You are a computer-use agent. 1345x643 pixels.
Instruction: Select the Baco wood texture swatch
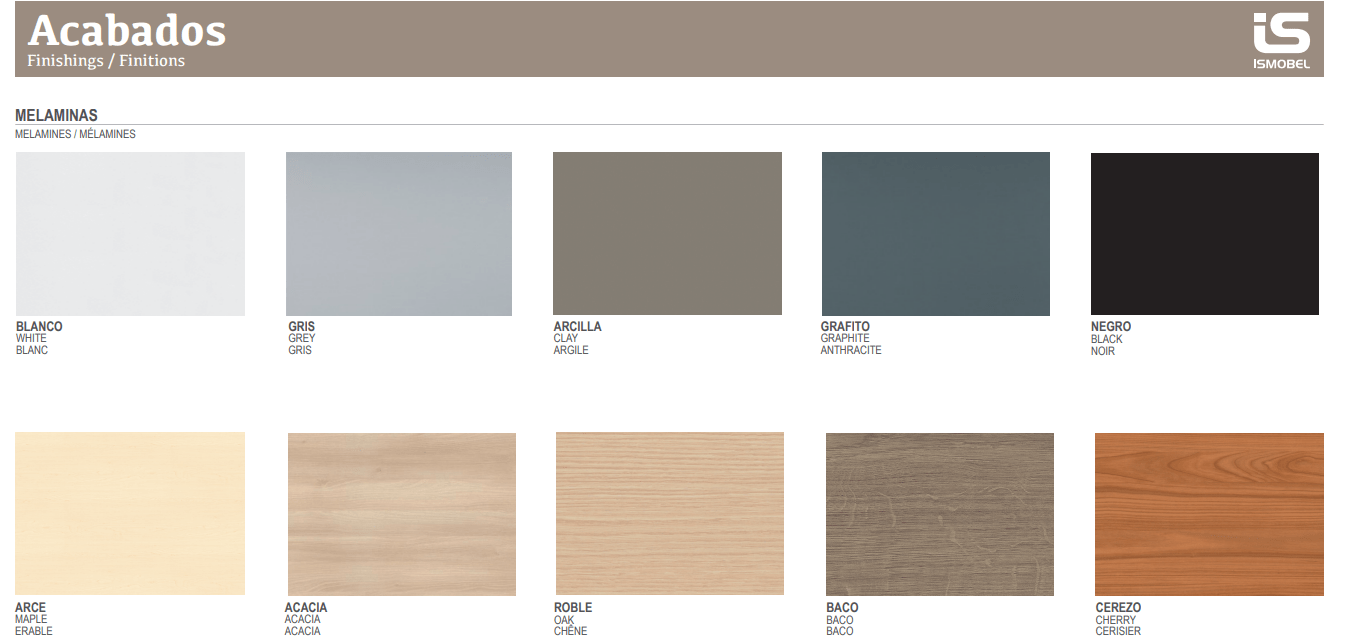tap(939, 514)
